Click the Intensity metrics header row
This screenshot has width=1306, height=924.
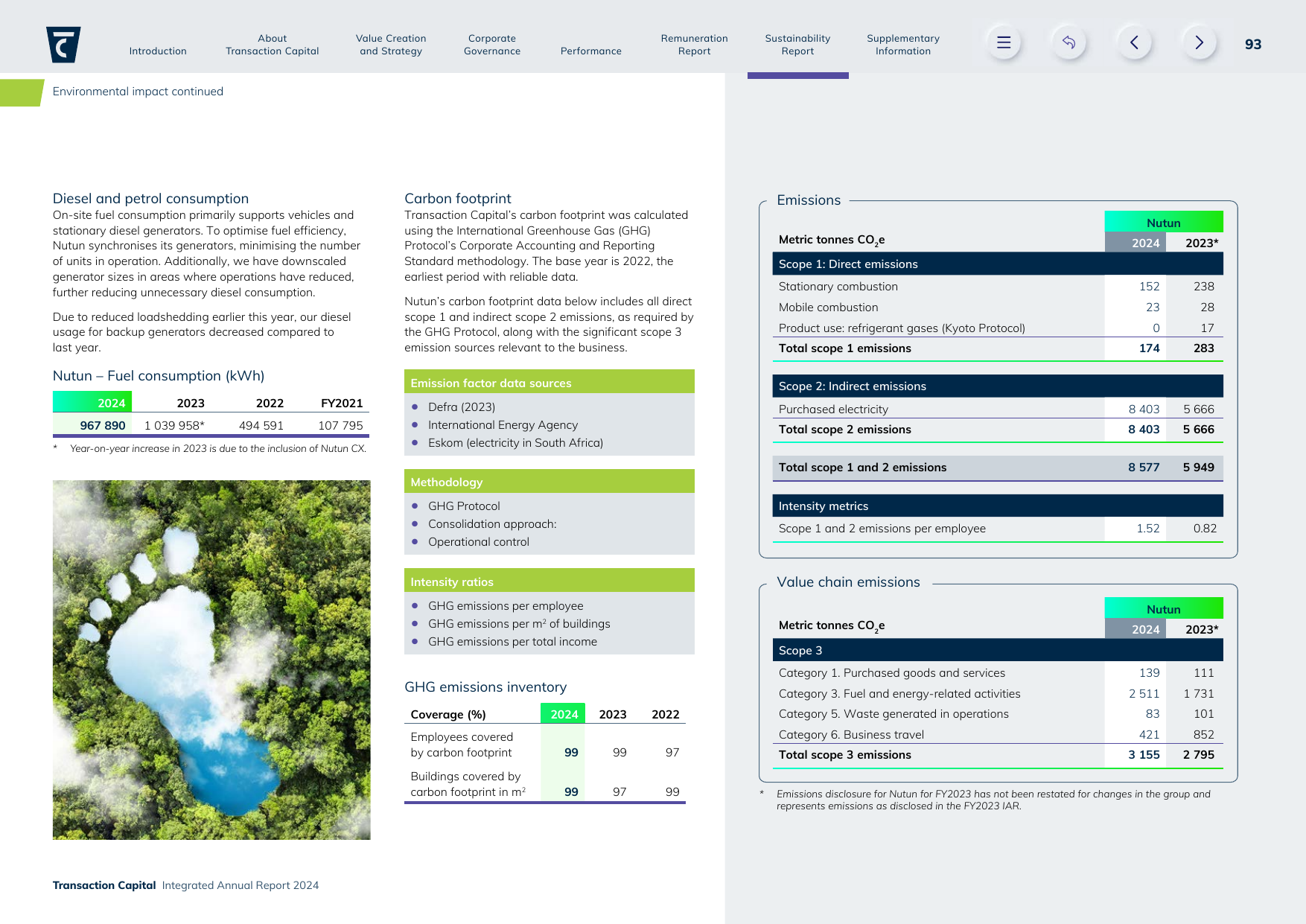point(998,506)
